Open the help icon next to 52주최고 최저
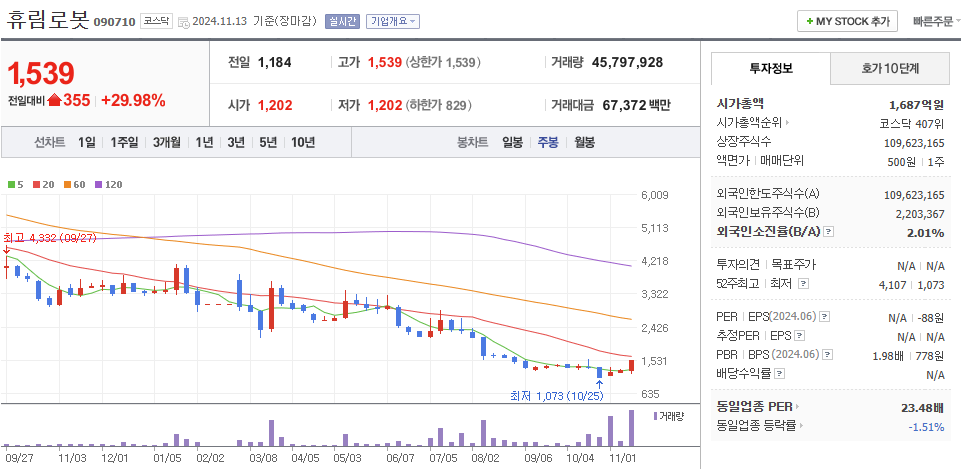Image resolution: width=967 pixels, height=469 pixels. pyautogui.click(x=802, y=283)
